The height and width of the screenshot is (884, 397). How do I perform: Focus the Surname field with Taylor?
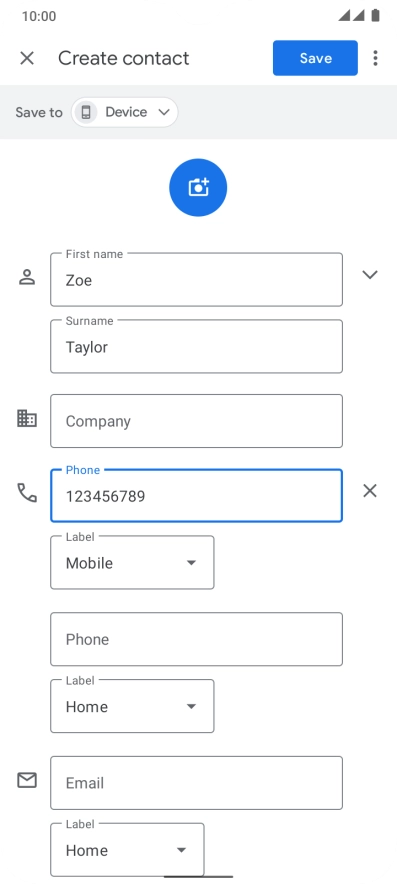point(196,346)
